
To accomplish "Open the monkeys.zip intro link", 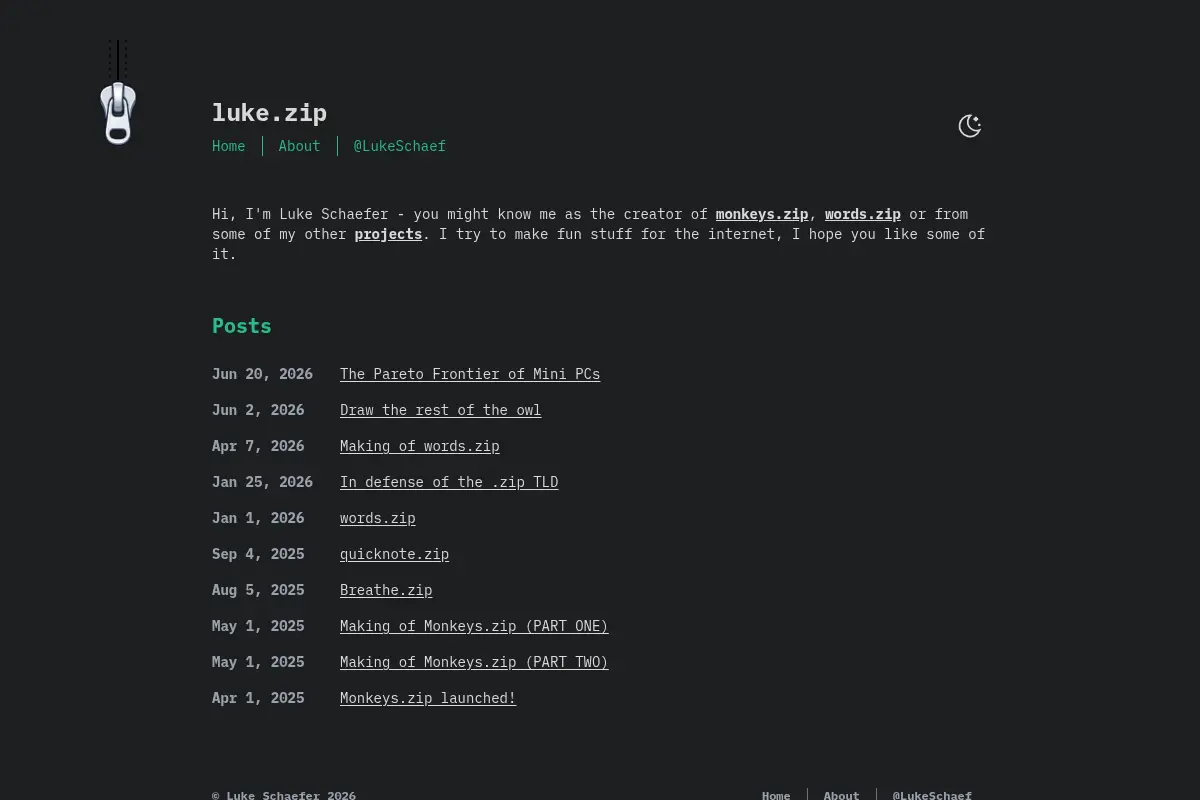I will 762,214.
